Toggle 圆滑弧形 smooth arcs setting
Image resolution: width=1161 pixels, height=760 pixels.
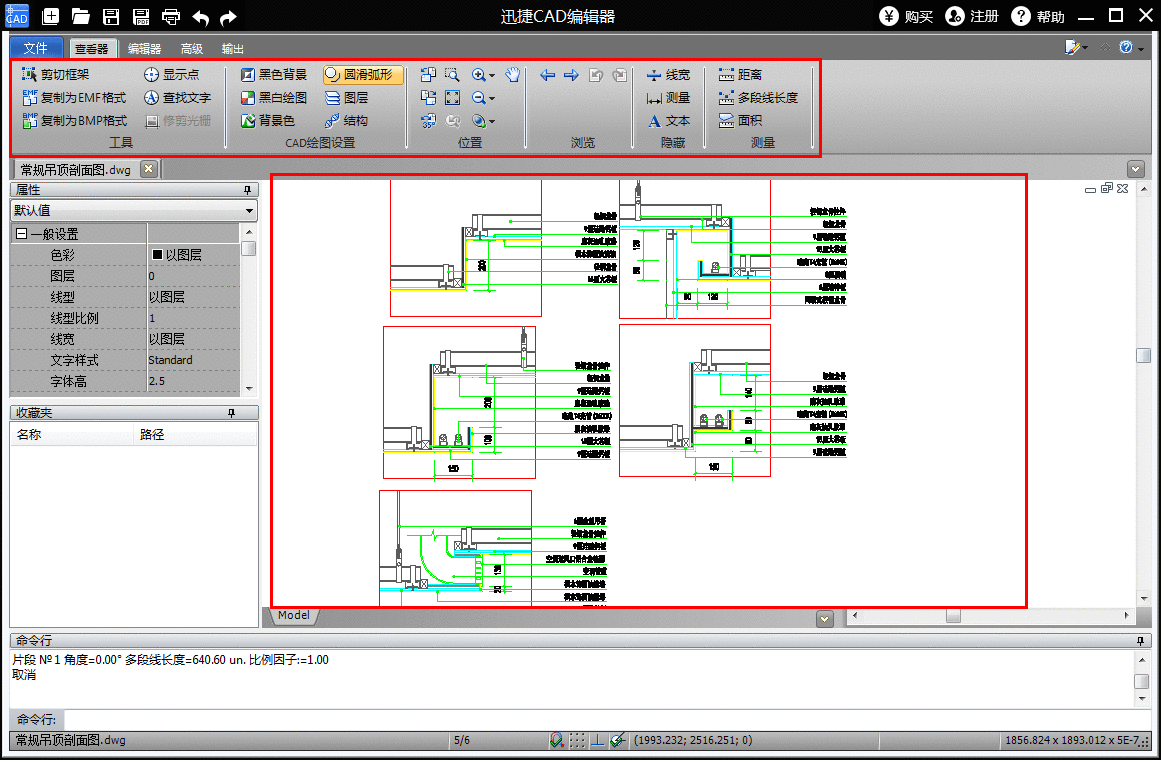click(x=362, y=74)
